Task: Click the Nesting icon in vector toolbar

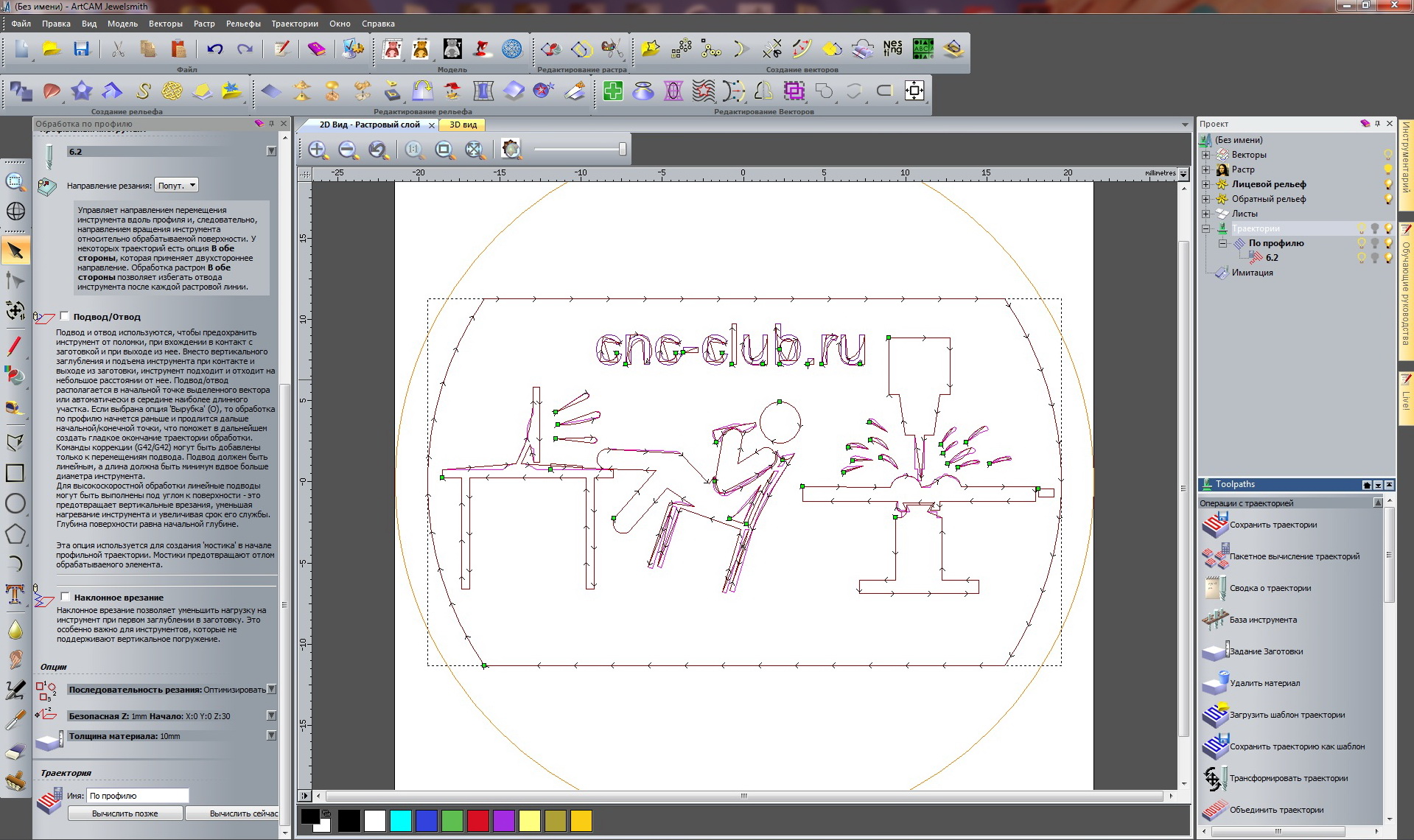Action: (x=892, y=49)
